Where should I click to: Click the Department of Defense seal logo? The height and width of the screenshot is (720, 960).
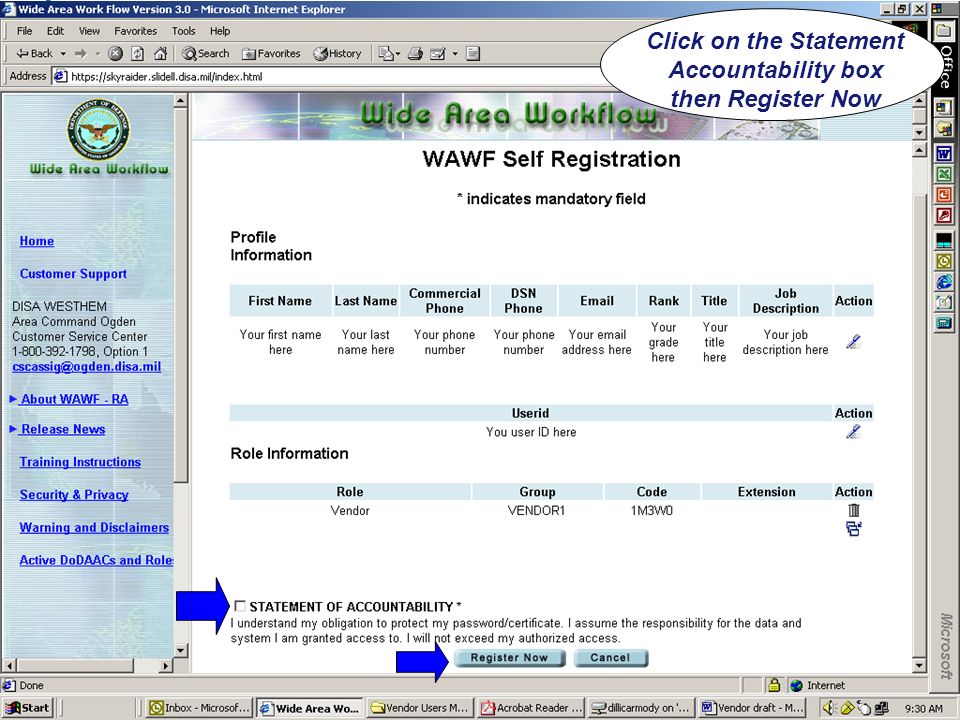98,129
